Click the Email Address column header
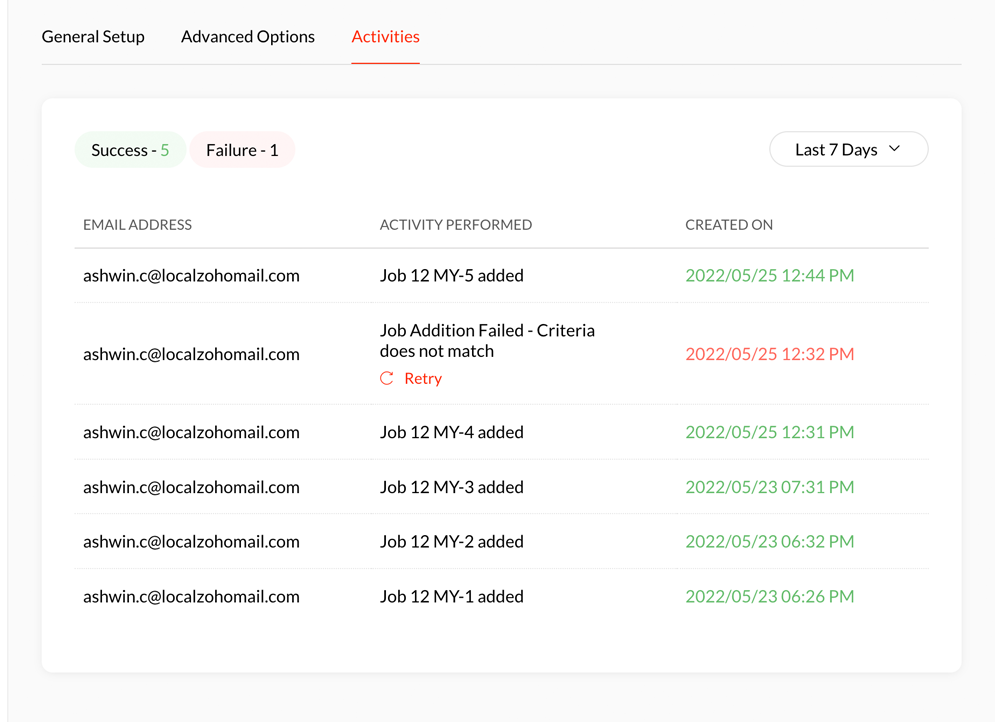Image resolution: width=995 pixels, height=722 pixels. (137, 225)
